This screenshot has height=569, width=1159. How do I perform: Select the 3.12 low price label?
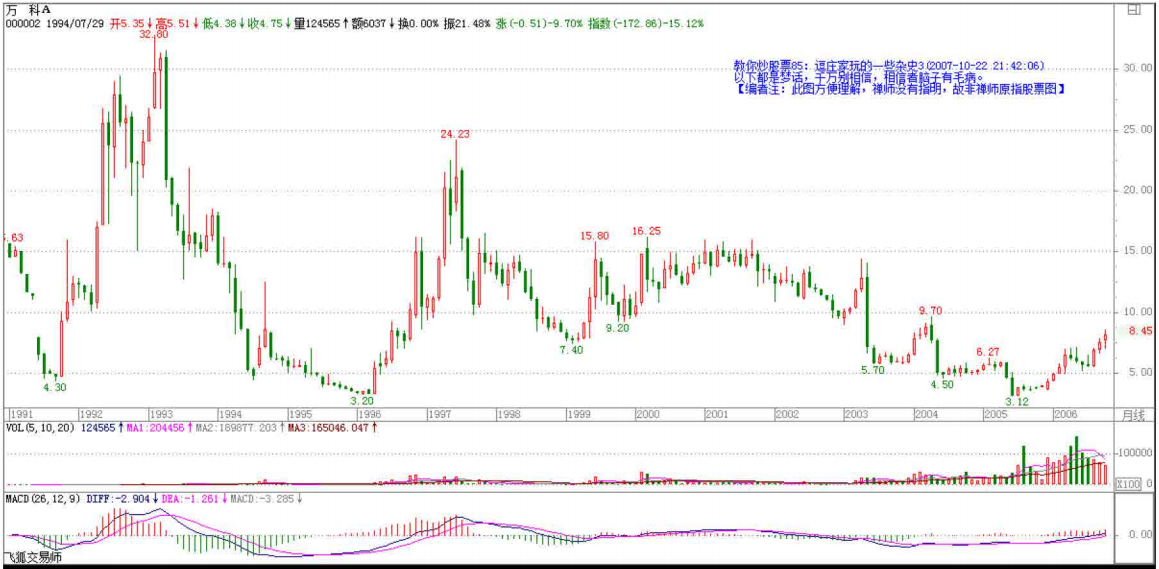pyautogui.click(x=1016, y=401)
